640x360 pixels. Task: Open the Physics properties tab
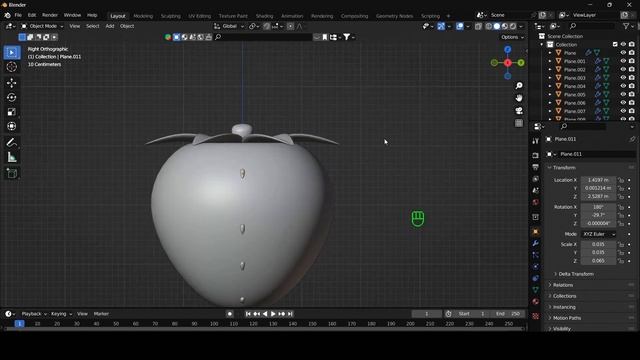point(536,267)
